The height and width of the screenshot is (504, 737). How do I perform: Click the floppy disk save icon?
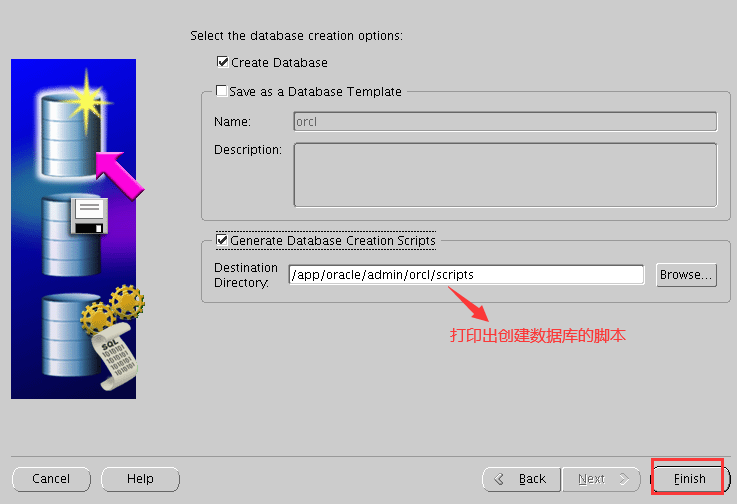tap(89, 216)
